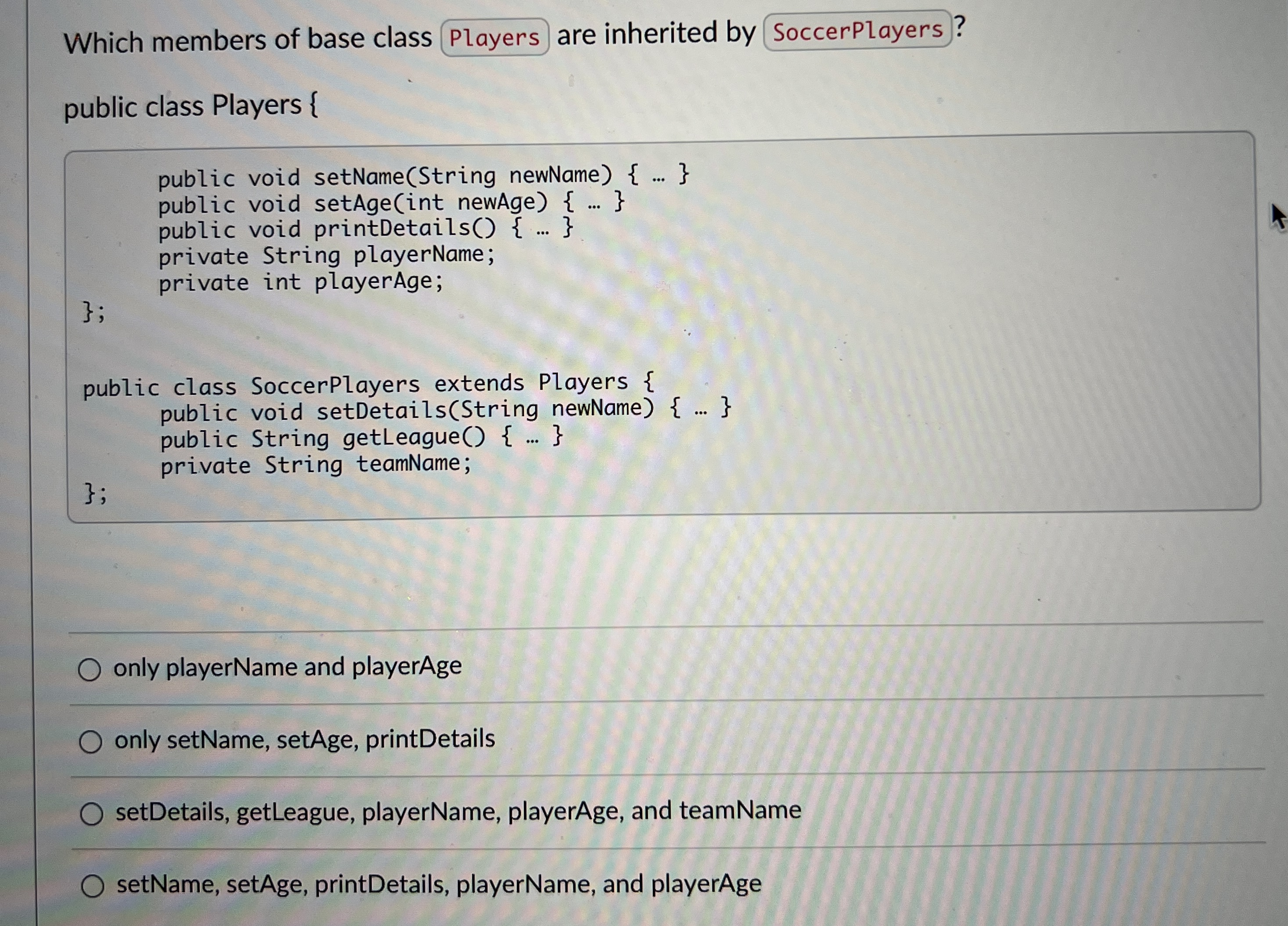The width and height of the screenshot is (1288, 926).
Task: Click the setAge(int newAge) code line
Action: click(391, 203)
